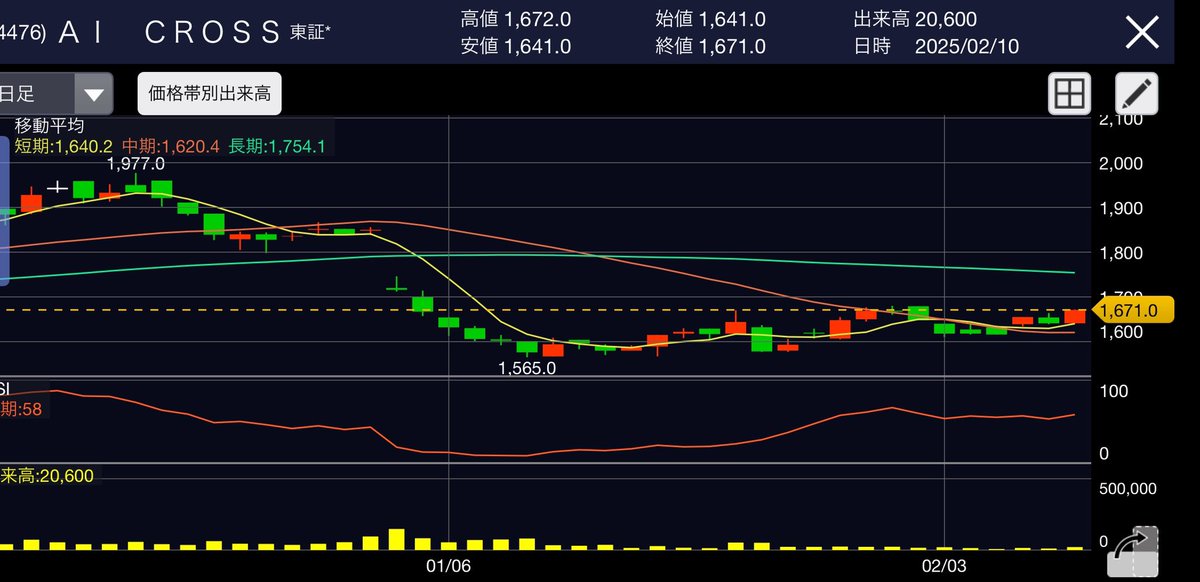Tap the 01/06 date marker

click(448, 566)
